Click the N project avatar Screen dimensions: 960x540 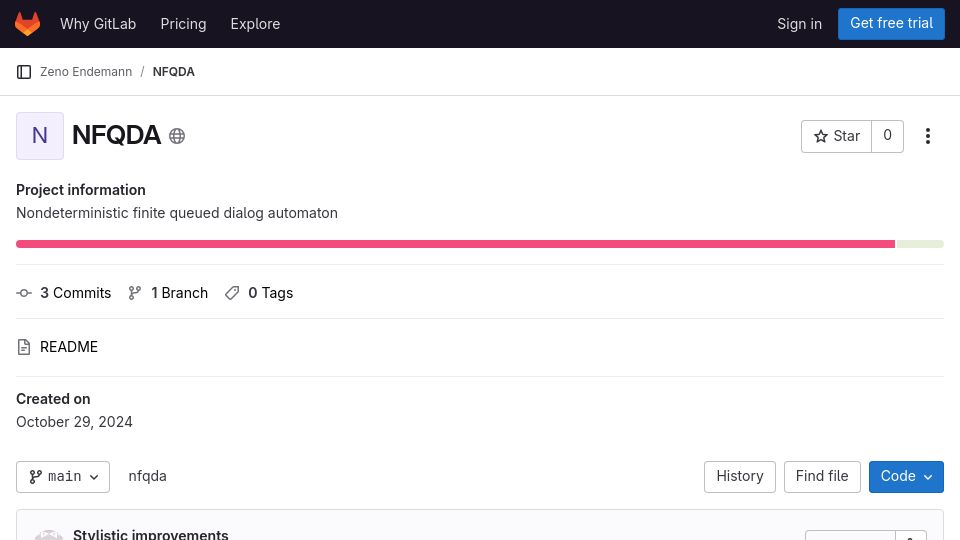[x=40, y=136]
